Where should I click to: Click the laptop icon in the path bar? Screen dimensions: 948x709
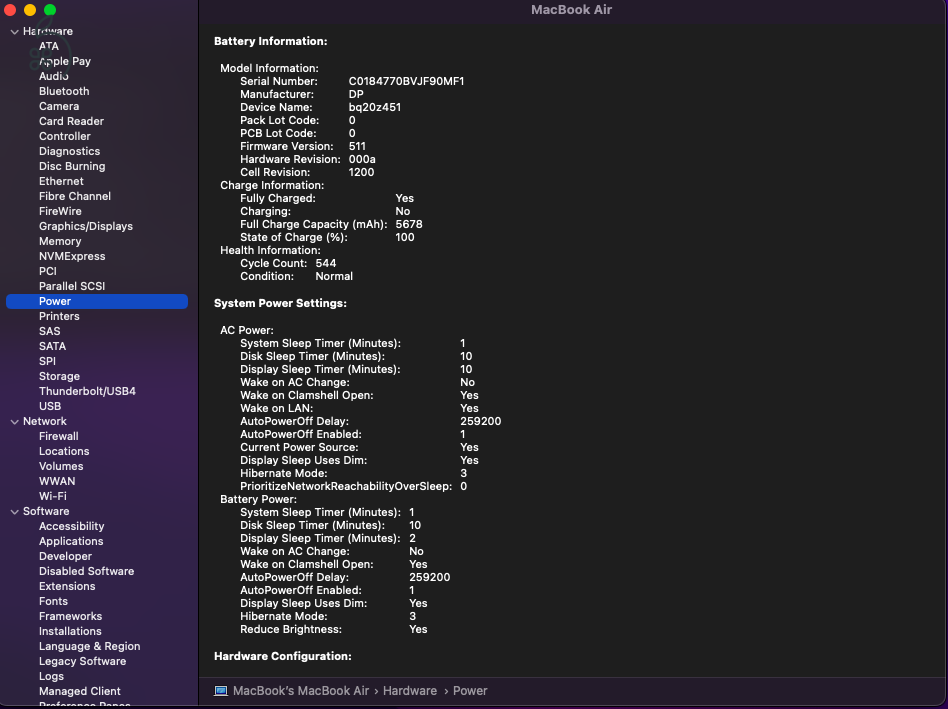tap(221, 691)
